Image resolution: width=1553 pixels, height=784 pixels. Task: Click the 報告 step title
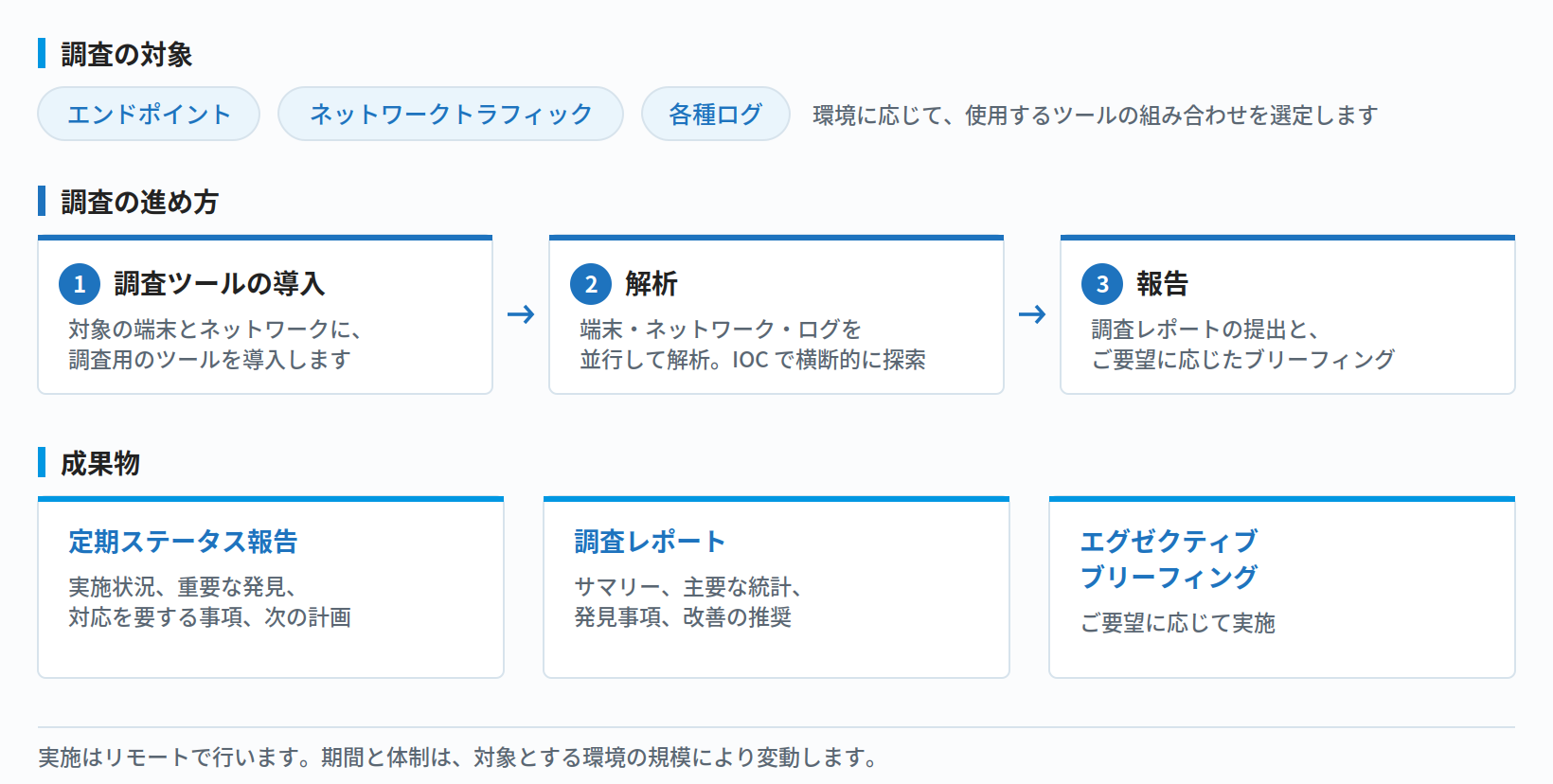(1163, 283)
